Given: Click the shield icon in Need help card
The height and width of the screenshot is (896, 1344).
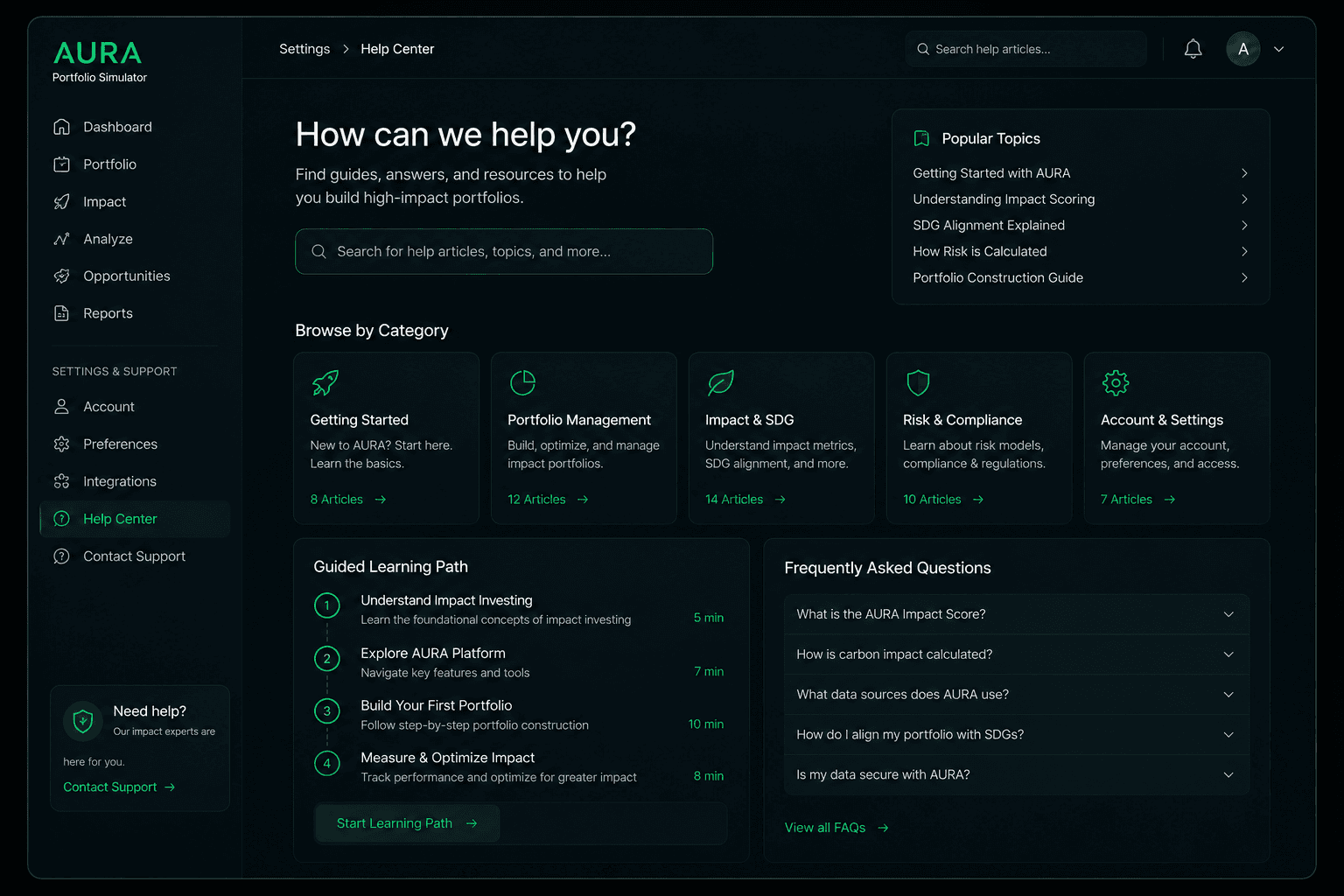Looking at the screenshot, I should click(83, 721).
